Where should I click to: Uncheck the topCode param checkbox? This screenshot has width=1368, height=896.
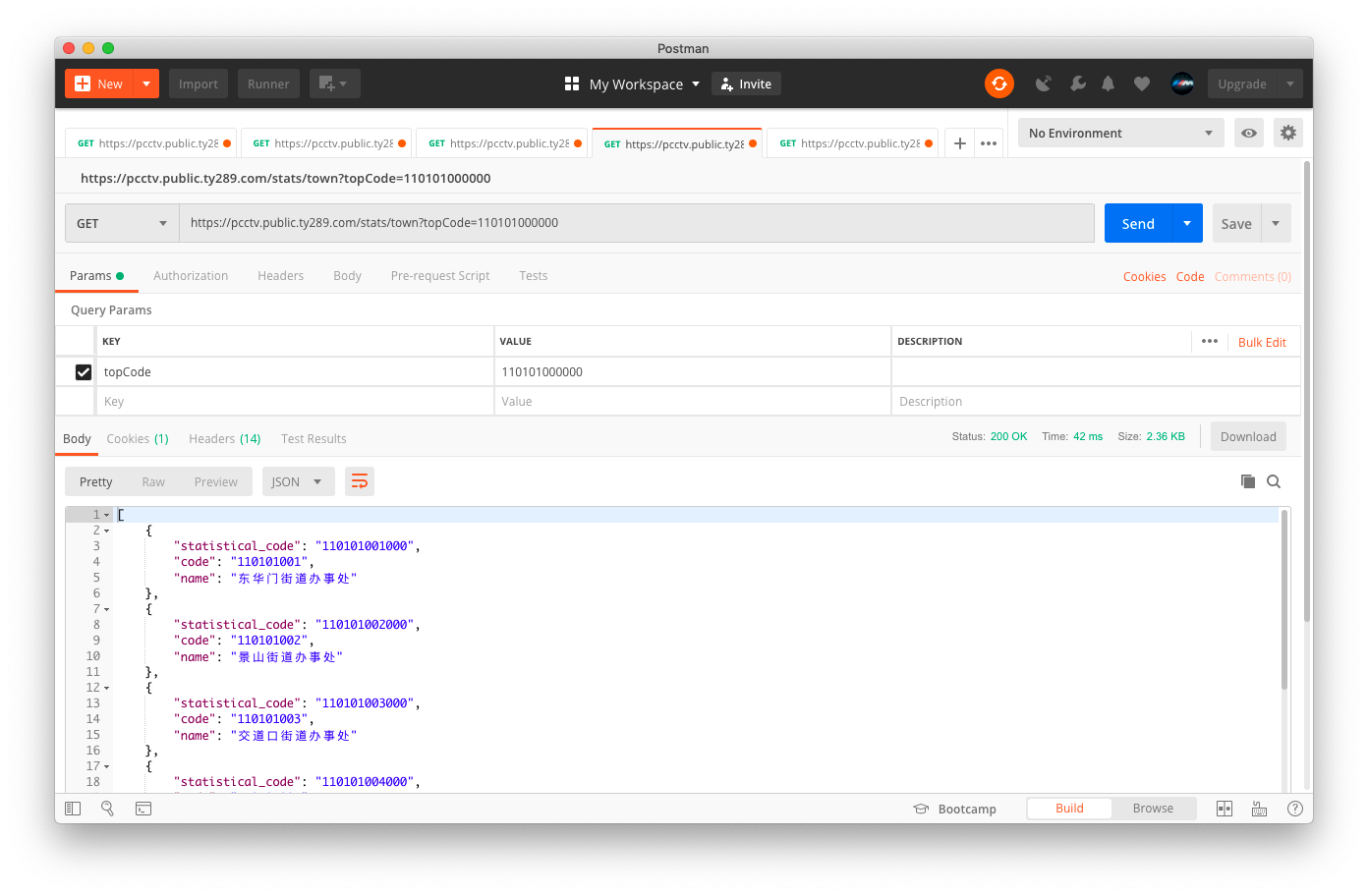84,372
